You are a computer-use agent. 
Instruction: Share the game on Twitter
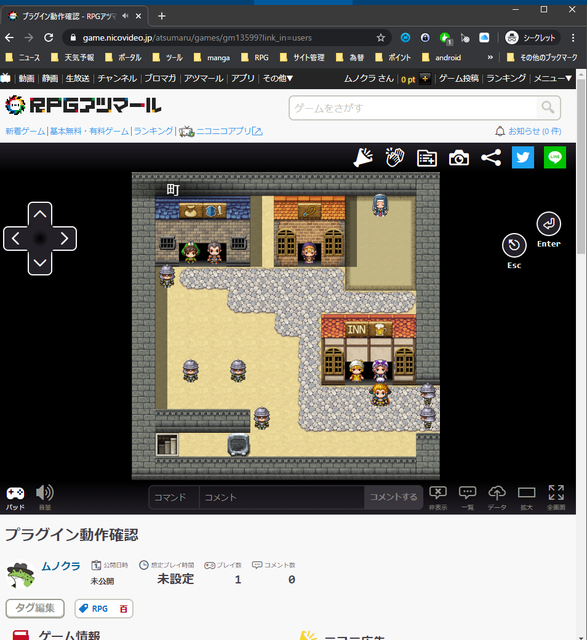523,157
